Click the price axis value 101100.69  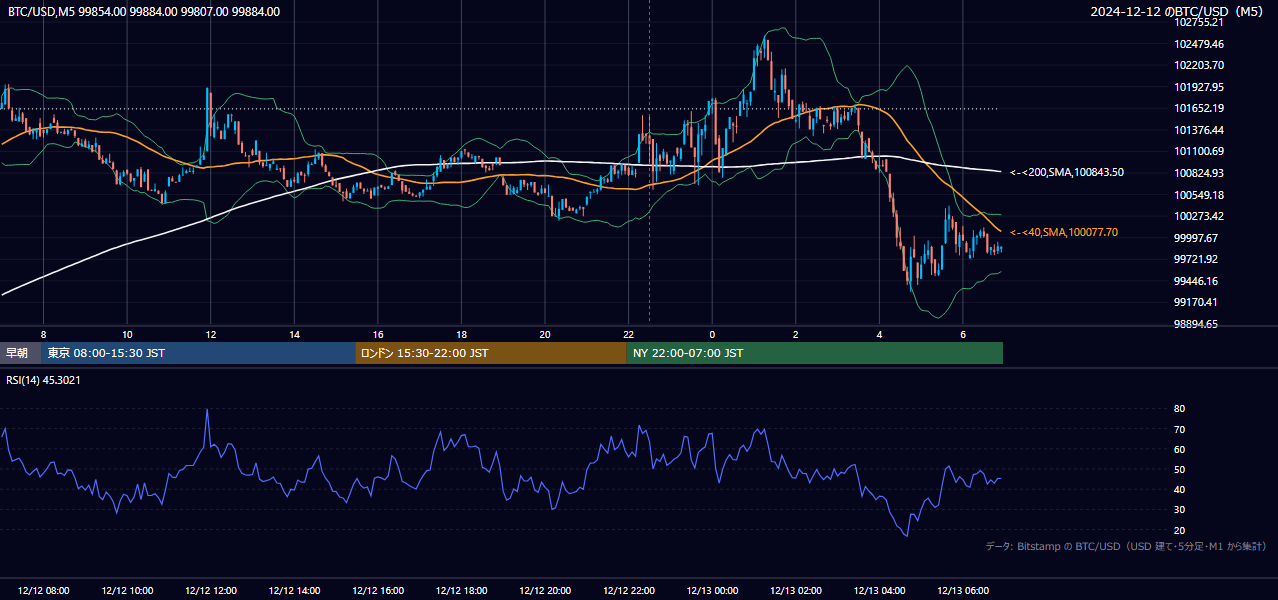point(1199,151)
